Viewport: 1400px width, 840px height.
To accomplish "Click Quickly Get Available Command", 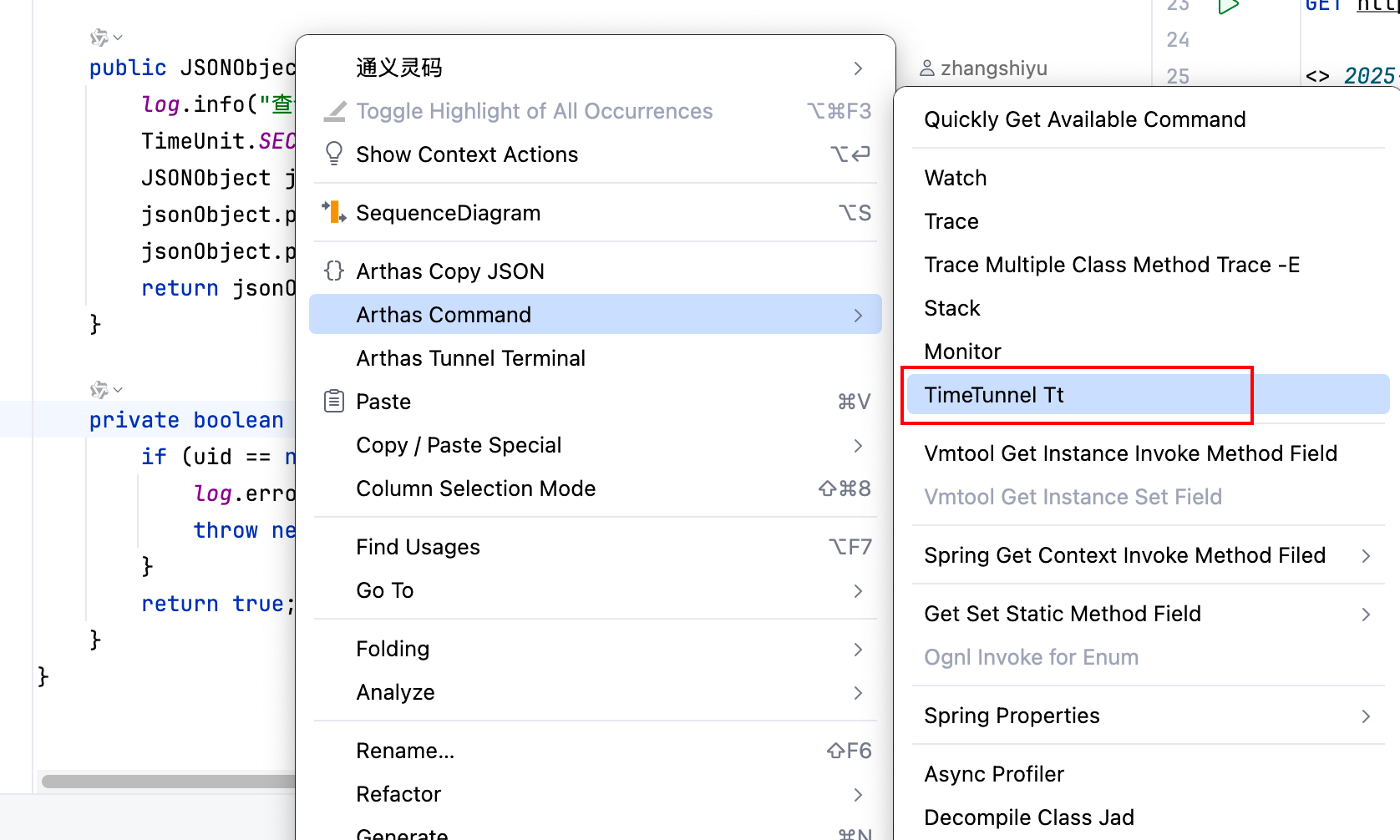I will pyautogui.click(x=1084, y=119).
